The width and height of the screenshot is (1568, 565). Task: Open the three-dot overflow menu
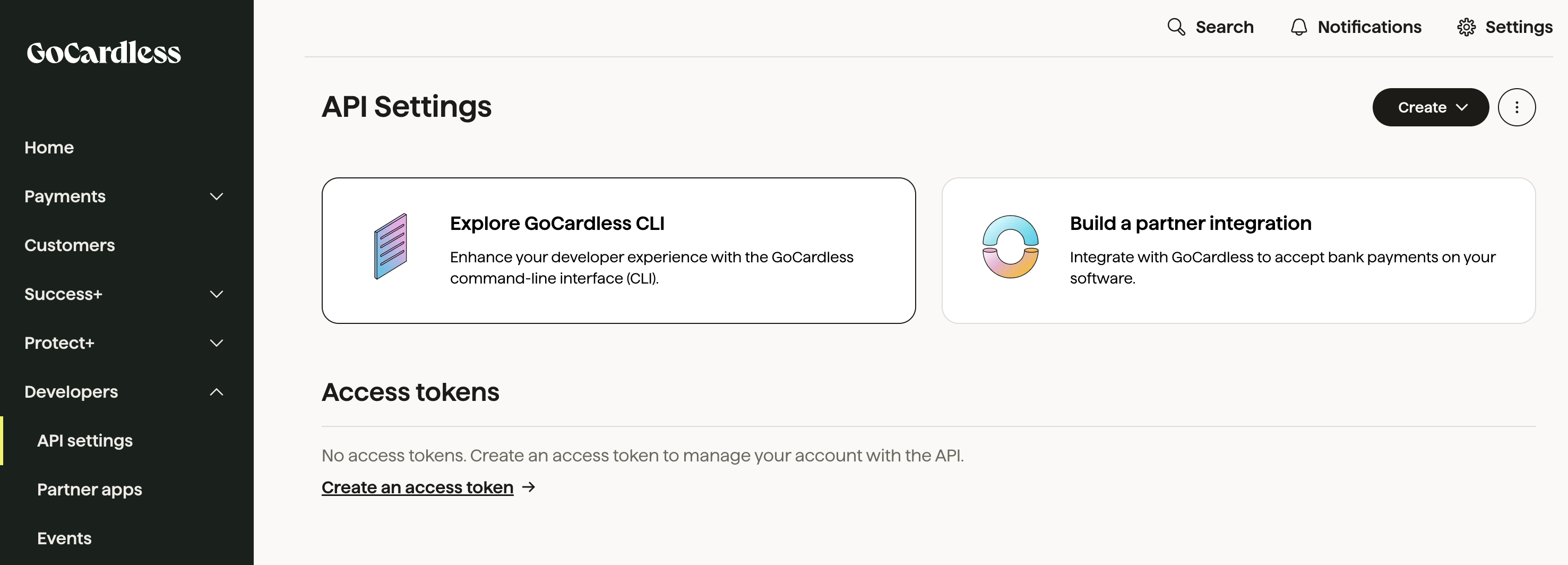pyautogui.click(x=1517, y=107)
